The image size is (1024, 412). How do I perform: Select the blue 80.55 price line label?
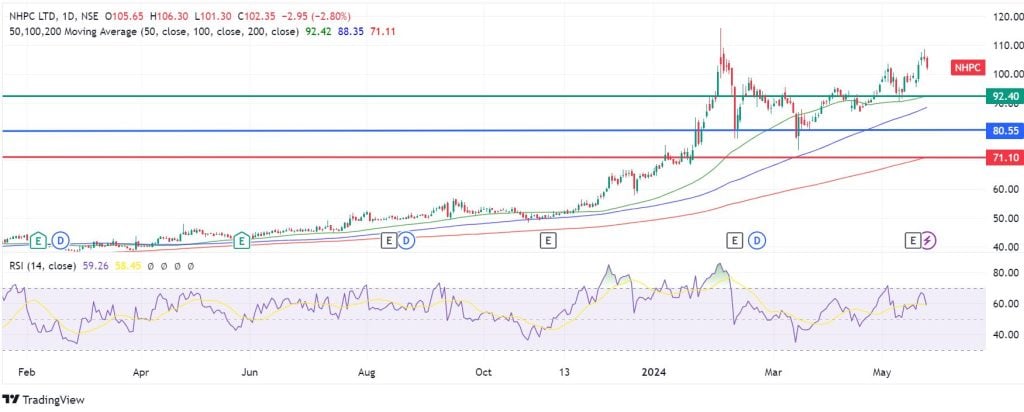click(x=1005, y=131)
